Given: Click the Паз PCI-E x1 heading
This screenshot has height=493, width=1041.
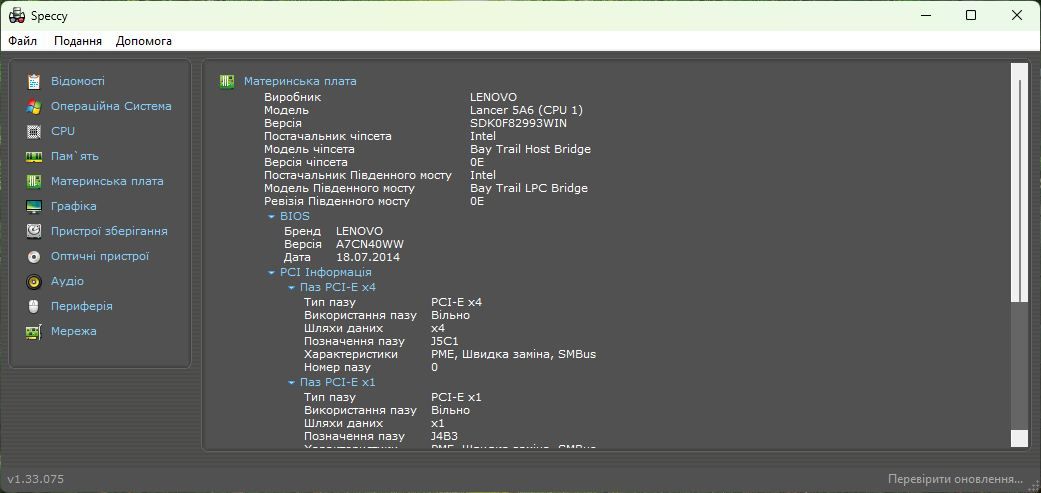Looking at the screenshot, I should 338,382.
